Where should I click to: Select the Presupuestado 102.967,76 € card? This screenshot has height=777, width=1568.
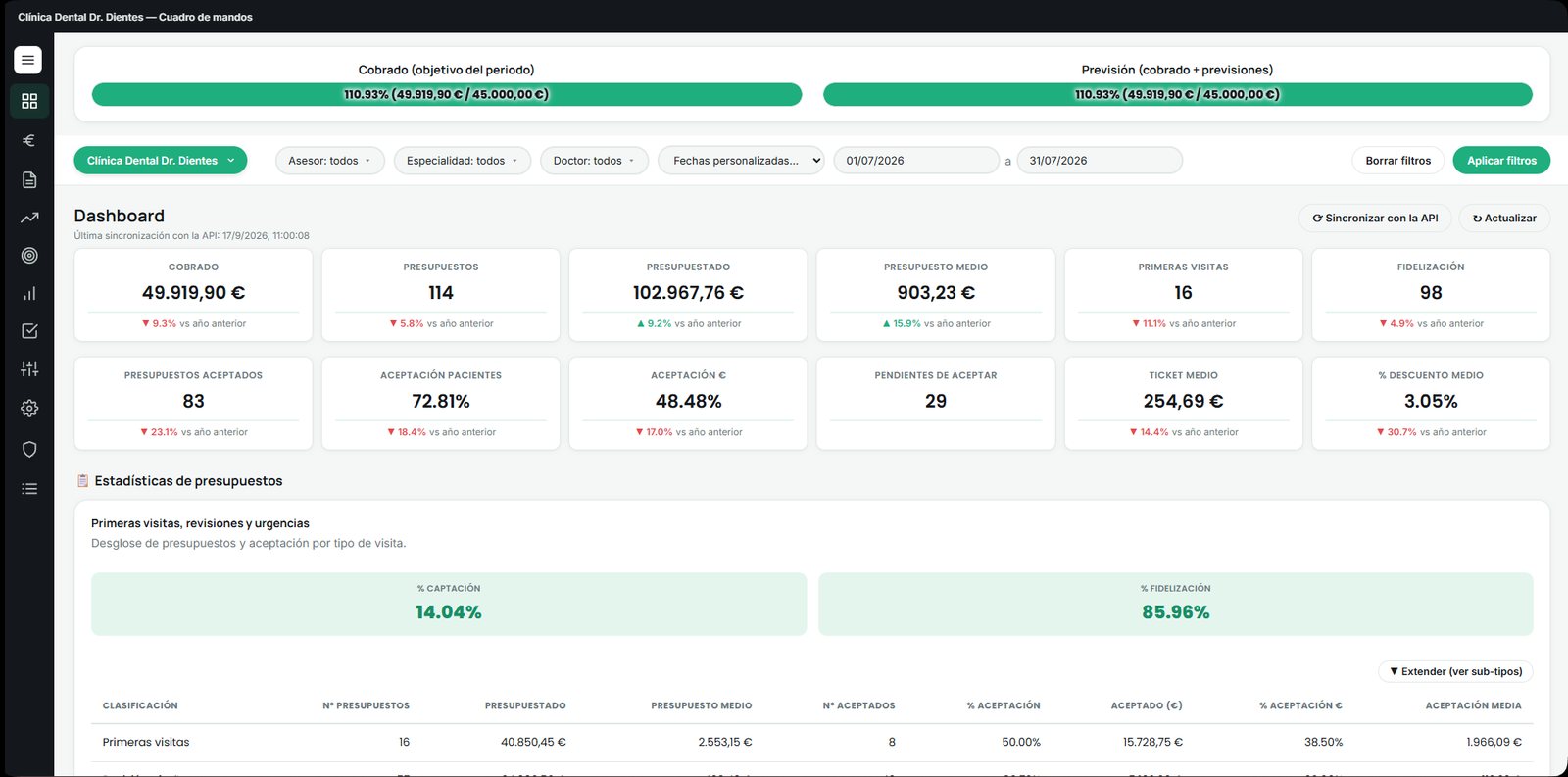[688, 295]
